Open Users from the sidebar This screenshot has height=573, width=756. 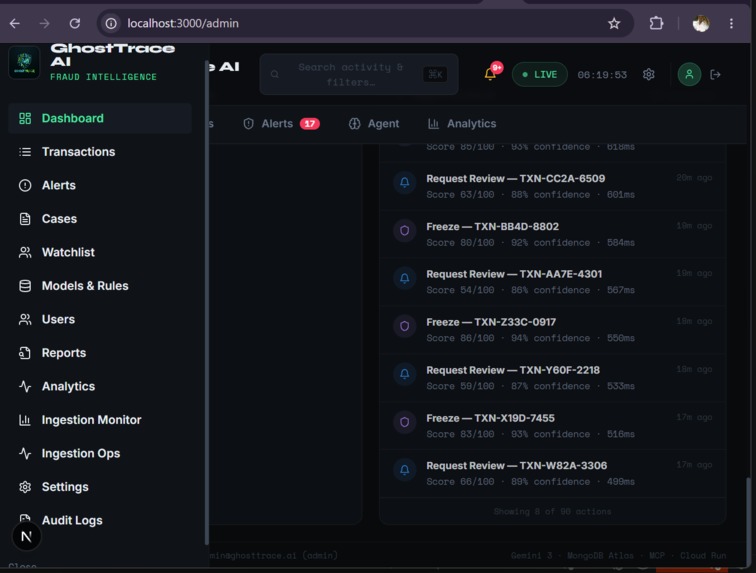100,319
